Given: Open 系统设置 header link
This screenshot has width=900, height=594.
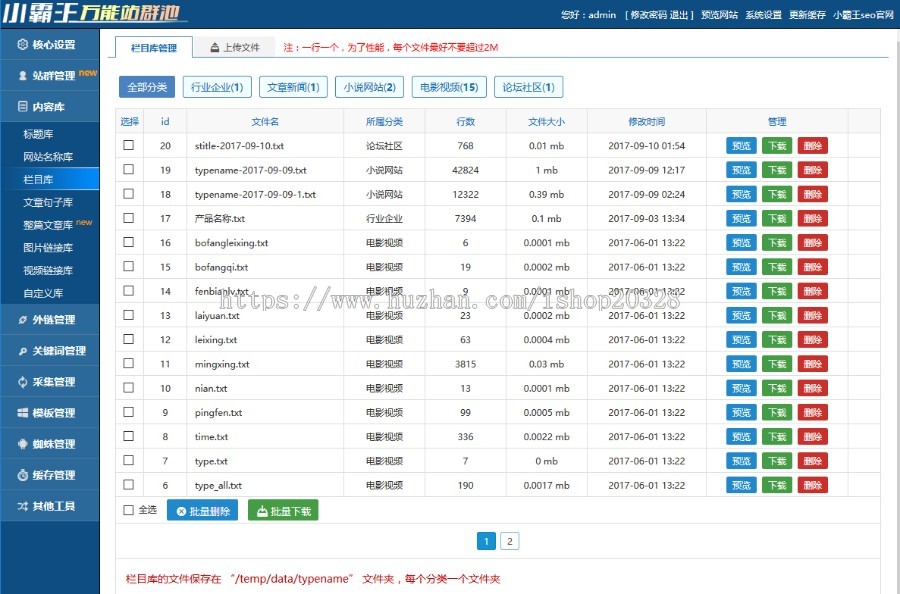Looking at the screenshot, I should (763, 15).
